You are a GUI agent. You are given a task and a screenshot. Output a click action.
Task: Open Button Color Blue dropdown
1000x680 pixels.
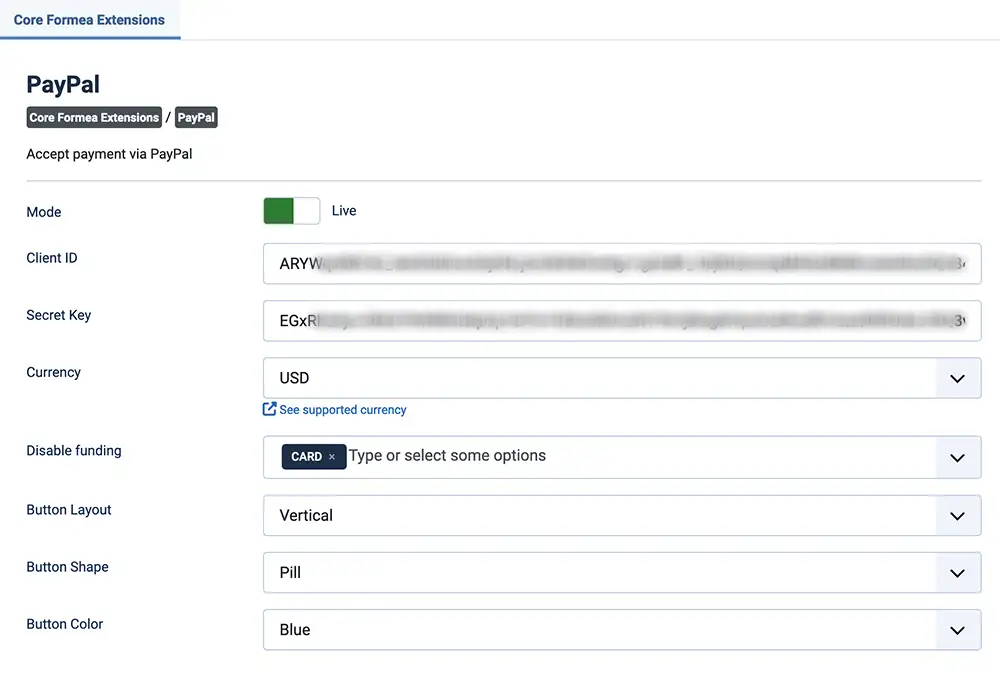(622, 630)
